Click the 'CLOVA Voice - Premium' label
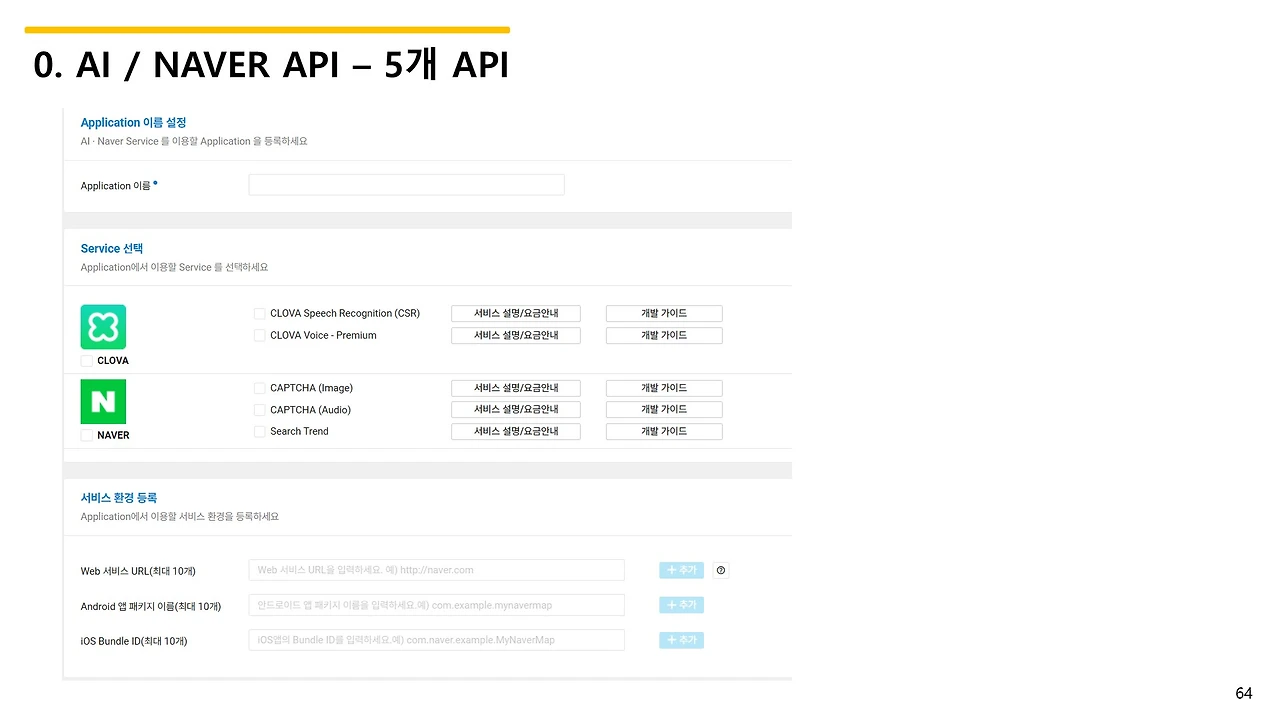 [x=323, y=336]
